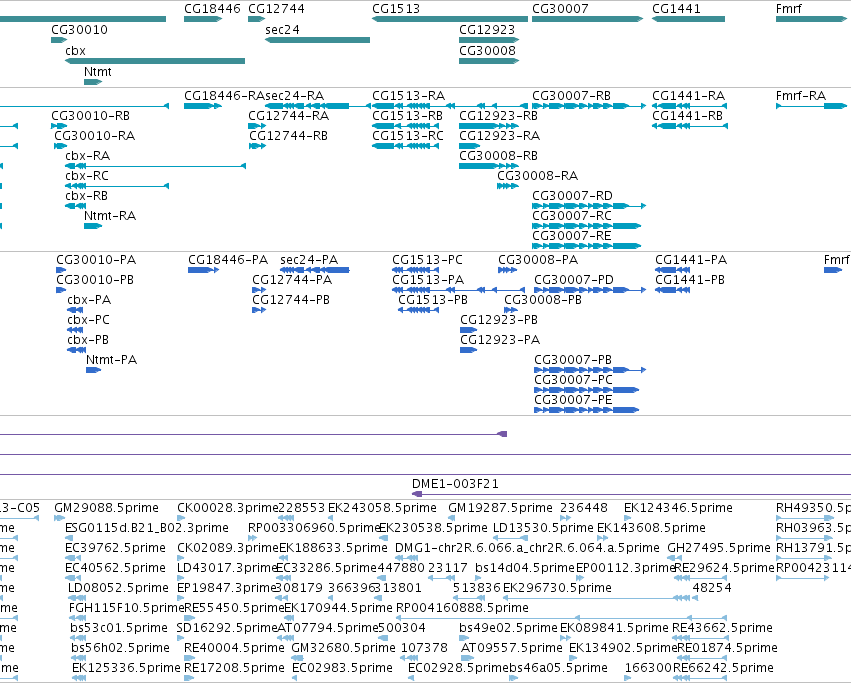Select transcript CG30007-RE

pos(571,236)
